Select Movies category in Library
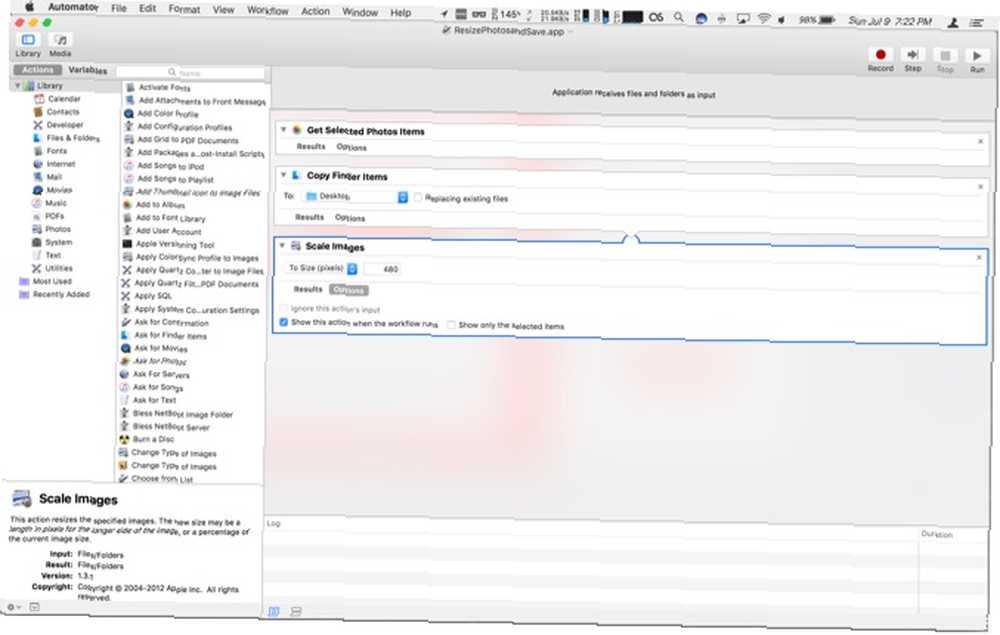 59,190
